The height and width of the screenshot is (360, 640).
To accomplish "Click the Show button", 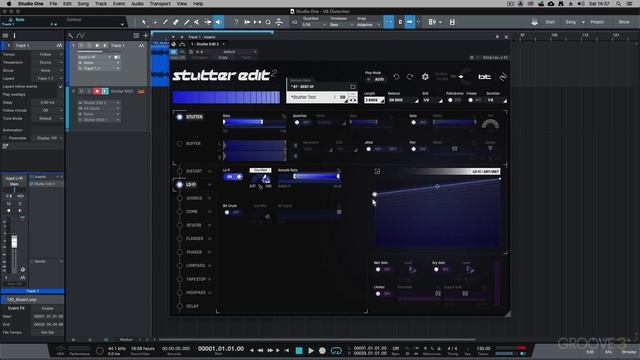I will pos(624,22).
